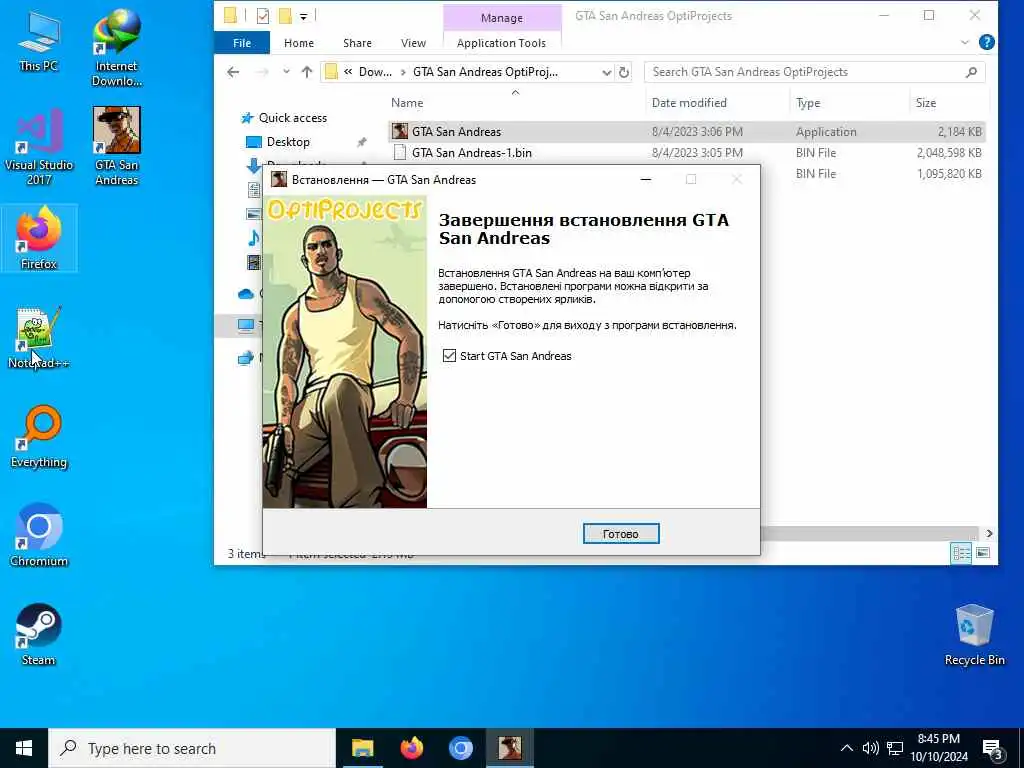Open the File tab in File Explorer
Image resolution: width=1024 pixels, height=768 pixels.
tap(242, 42)
